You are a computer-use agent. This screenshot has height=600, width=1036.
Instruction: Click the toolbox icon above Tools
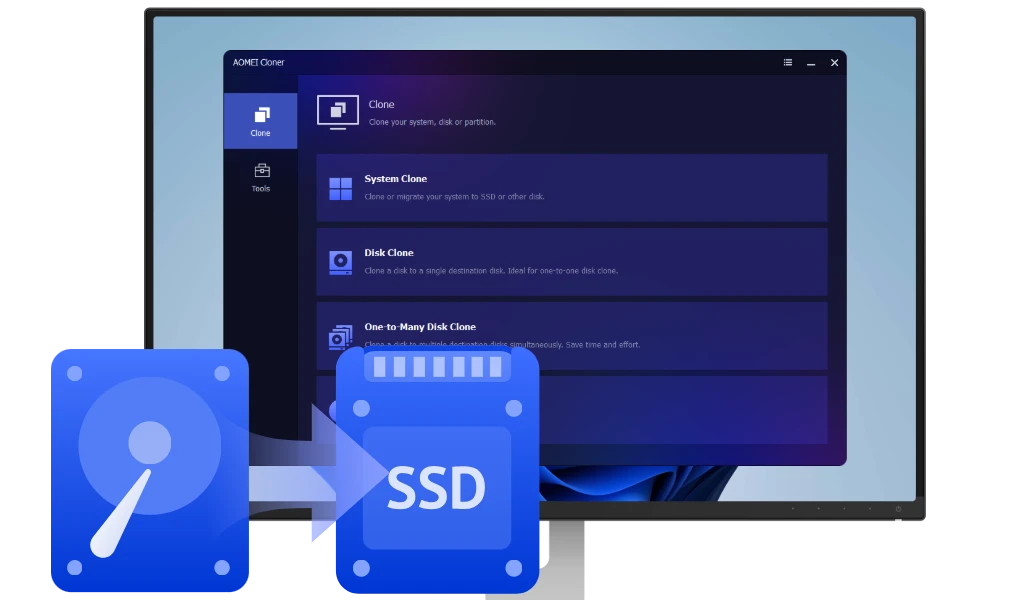click(x=262, y=170)
